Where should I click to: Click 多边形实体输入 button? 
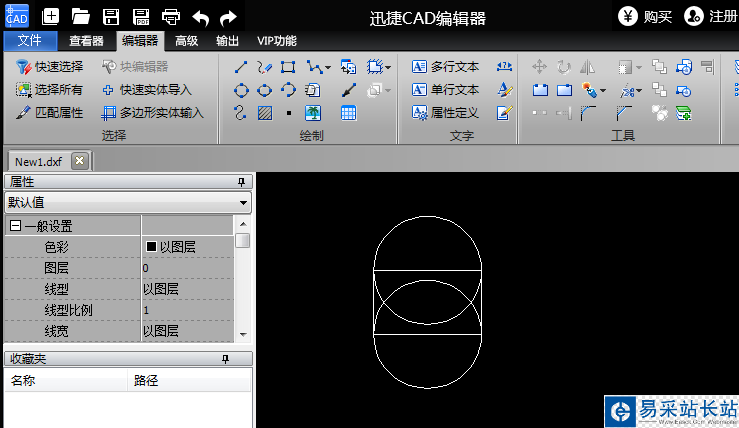pos(153,113)
